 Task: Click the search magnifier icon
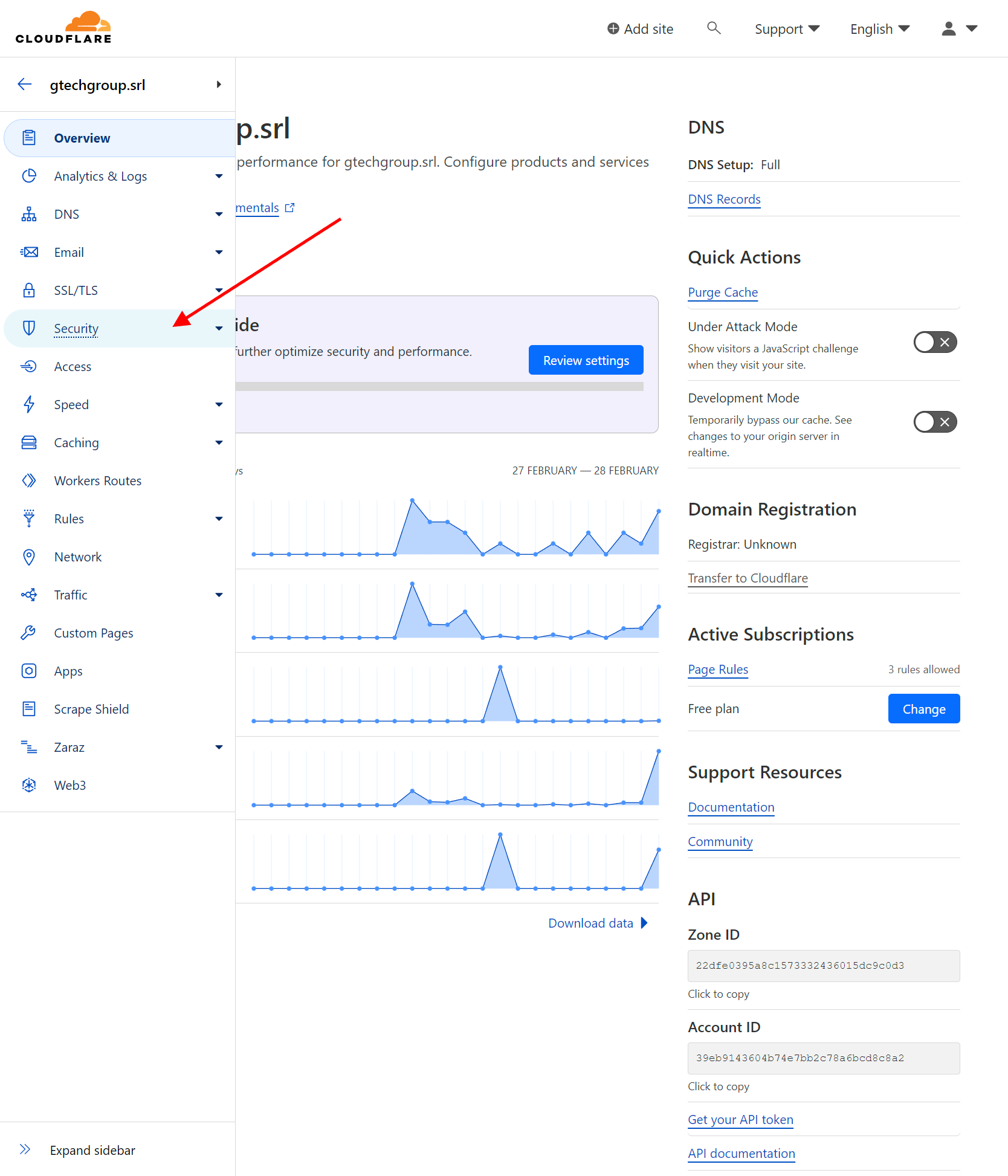(714, 28)
